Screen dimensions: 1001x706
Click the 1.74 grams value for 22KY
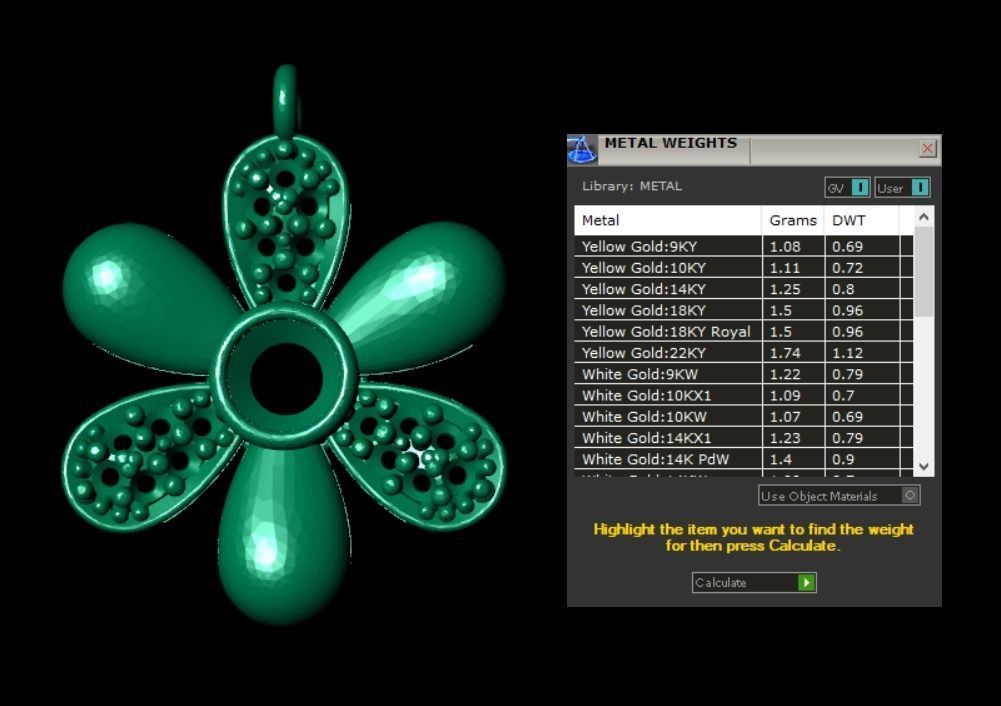(x=785, y=353)
